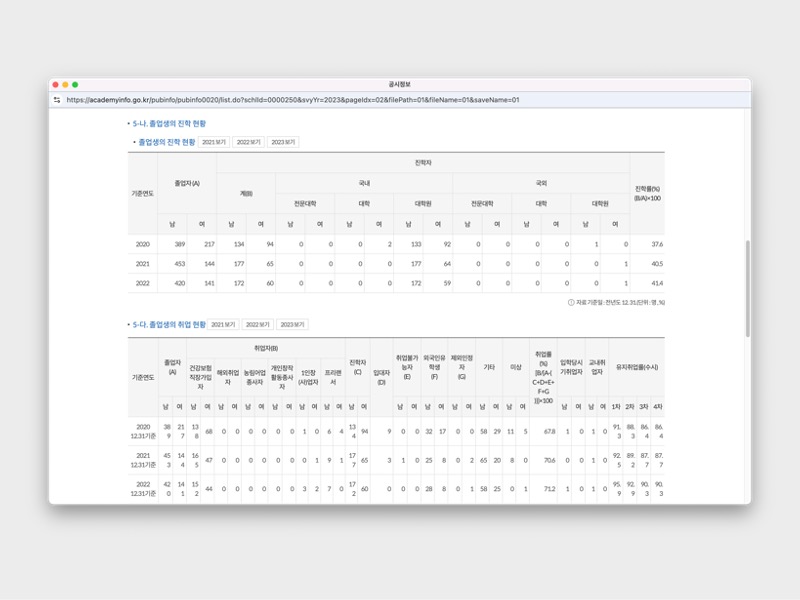The image size is (800, 600).
Task: Select the cell value 134
Action: (x=239, y=244)
